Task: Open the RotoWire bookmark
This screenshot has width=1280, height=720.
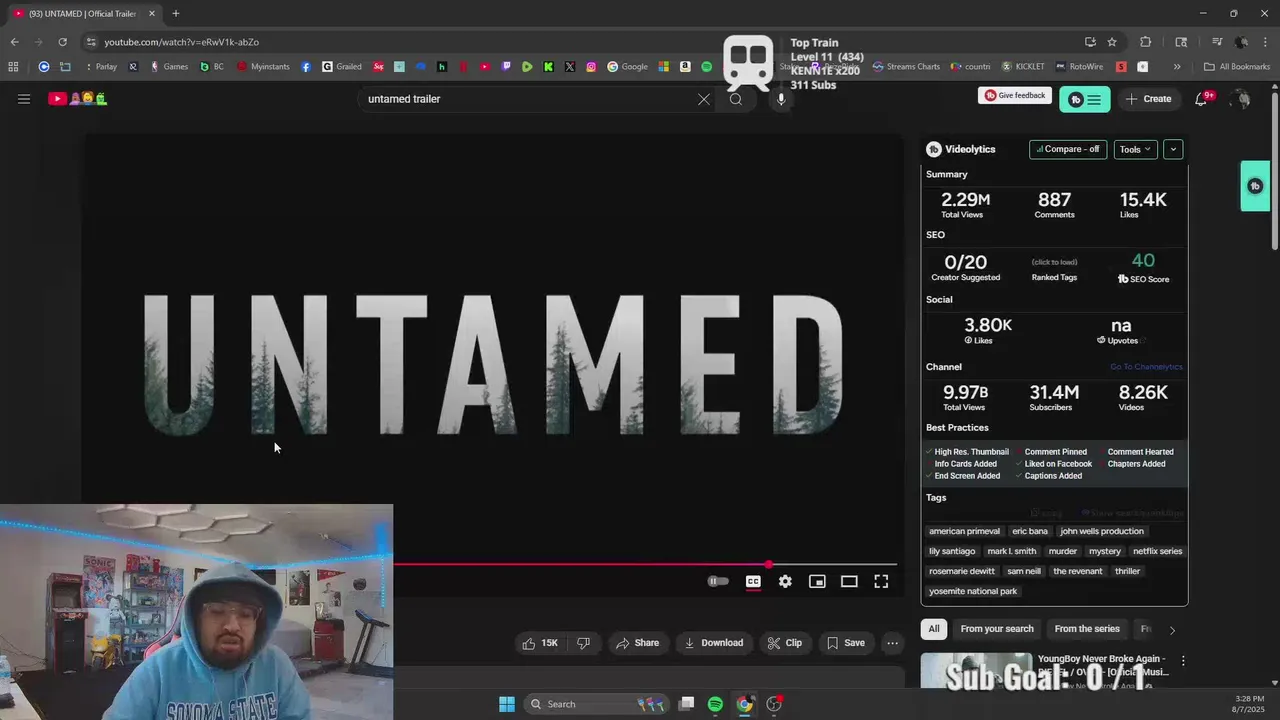Action: (1078, 67)
